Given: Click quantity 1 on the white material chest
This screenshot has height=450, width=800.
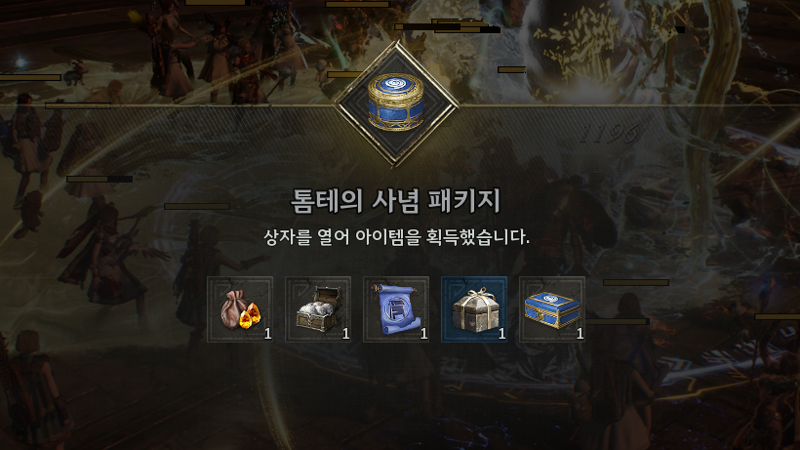Looking at the screenshot, I should coord(346,334).
